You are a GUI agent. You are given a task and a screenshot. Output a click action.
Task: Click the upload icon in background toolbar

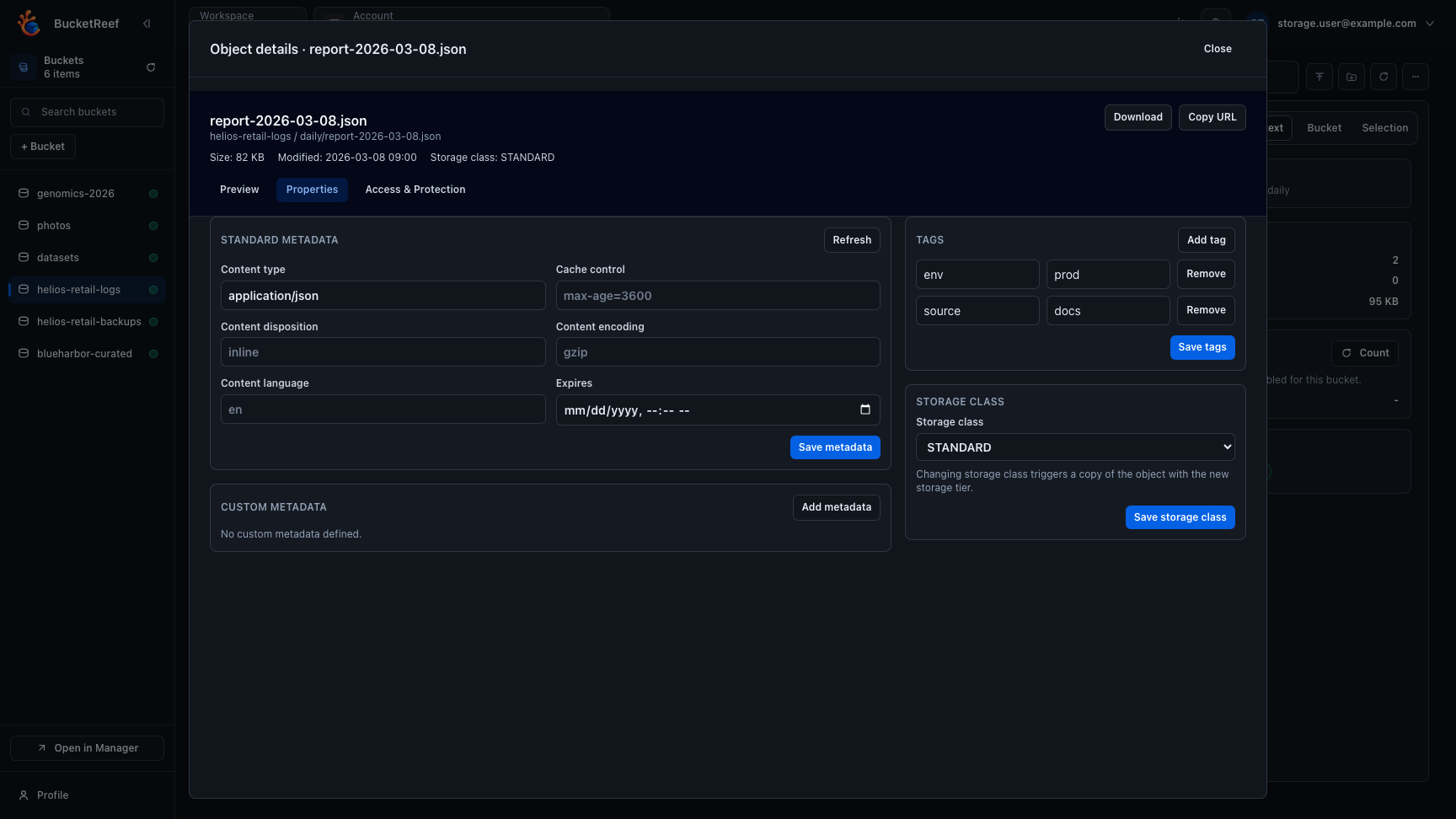(1319, 77)
